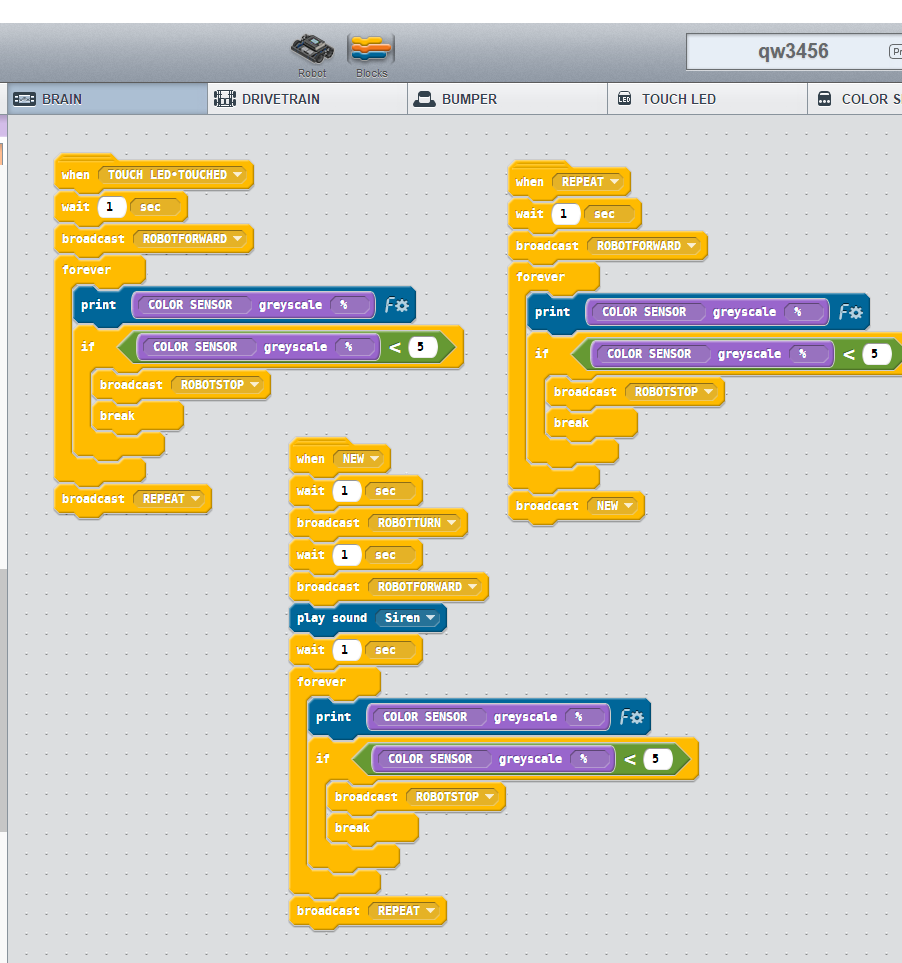Click threshold value 5 in NEW script condition

pyautogui.click(x=657, y=759)
